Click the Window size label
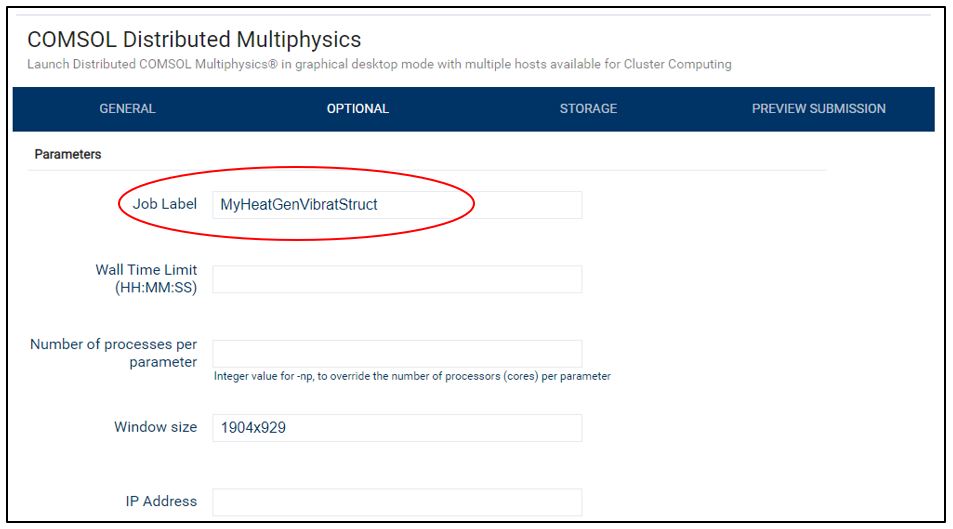953x529 pixels. [155, 427]
